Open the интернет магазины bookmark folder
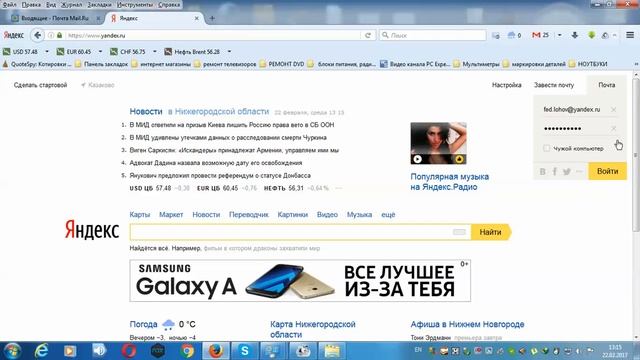 [161, 64]
